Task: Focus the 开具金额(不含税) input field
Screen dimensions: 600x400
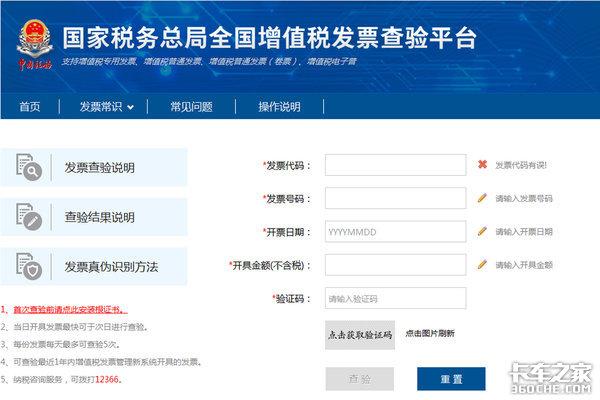Action: pyautogui.click(x=396, y=264)
